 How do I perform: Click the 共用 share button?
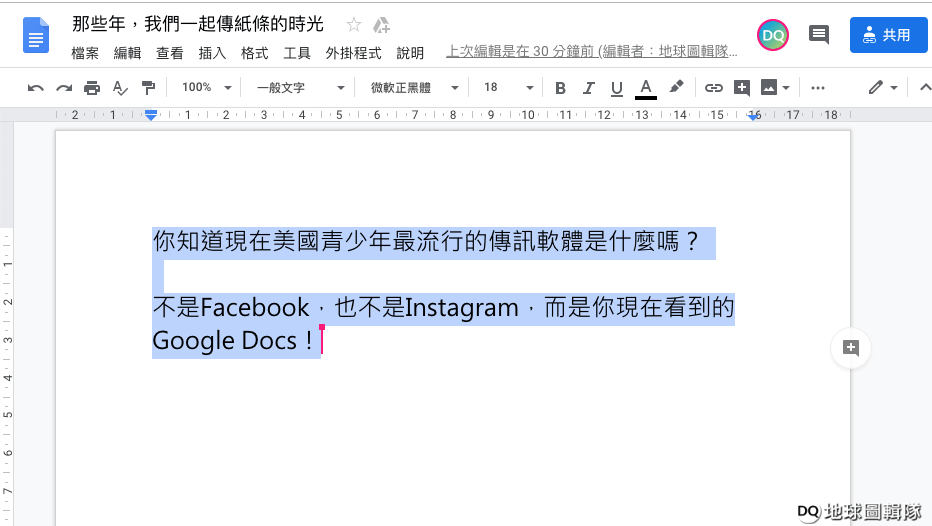pos(888,35)
